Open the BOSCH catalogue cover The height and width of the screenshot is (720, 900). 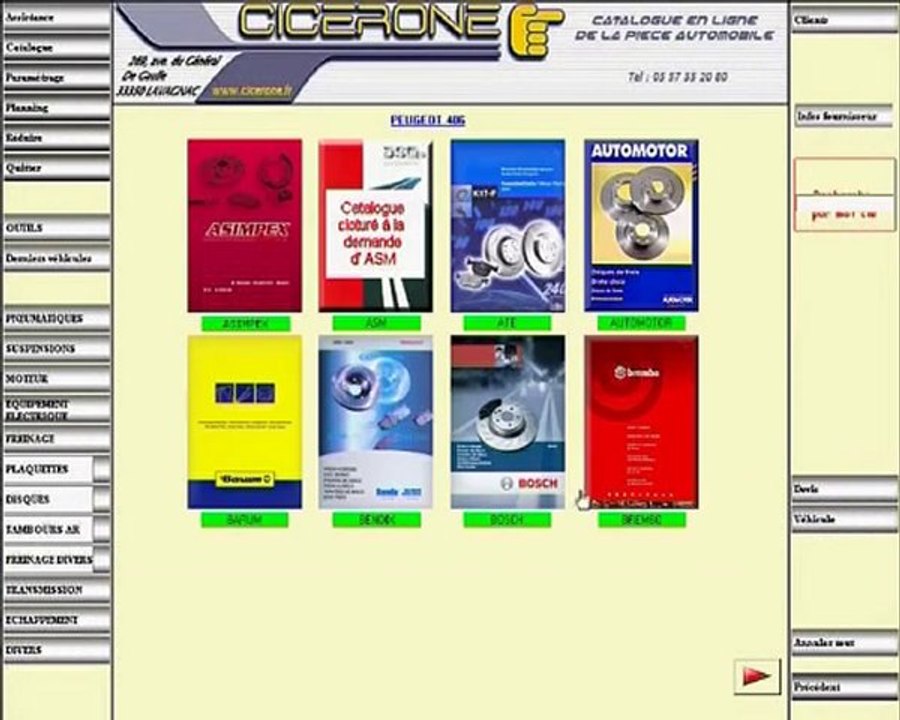tap(507, 422)
